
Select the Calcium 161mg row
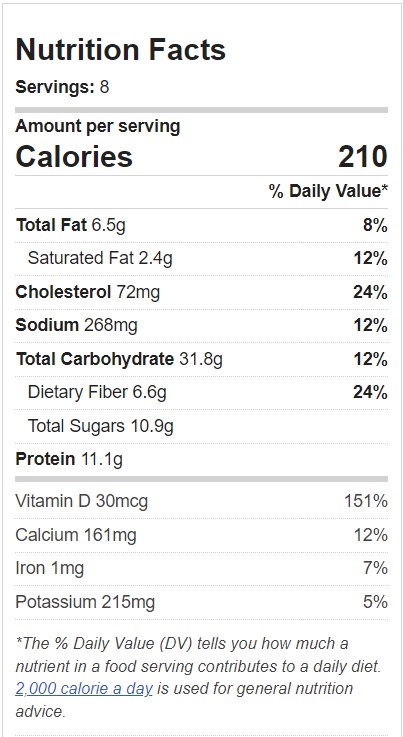point(202,535)
